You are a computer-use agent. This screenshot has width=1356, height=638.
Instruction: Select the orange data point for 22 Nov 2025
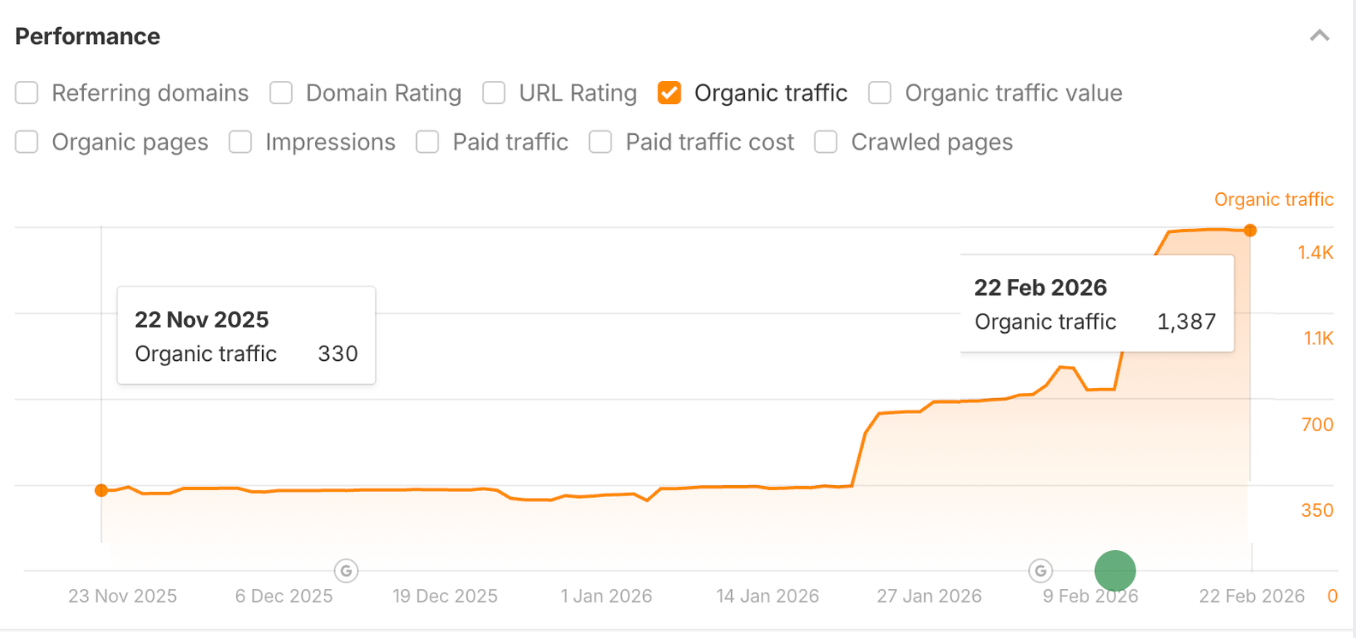(x=101, y=490)
